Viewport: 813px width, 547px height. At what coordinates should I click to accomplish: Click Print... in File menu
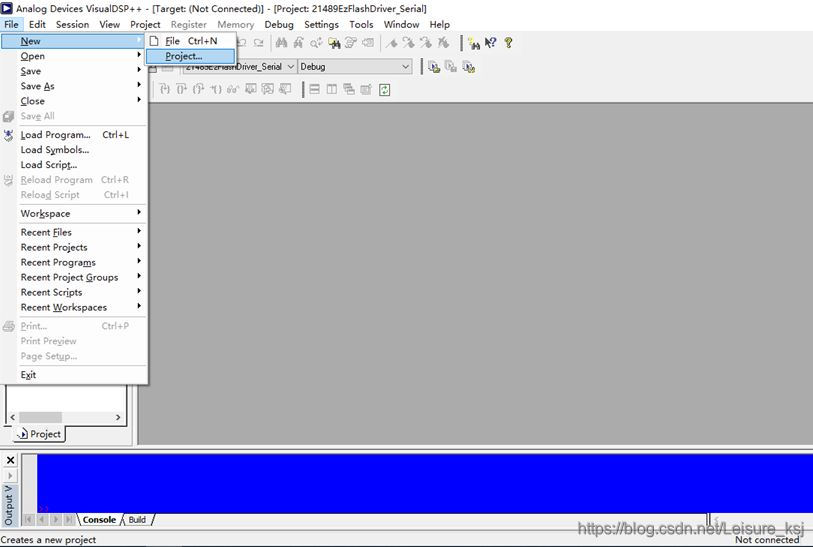[74, 326]
